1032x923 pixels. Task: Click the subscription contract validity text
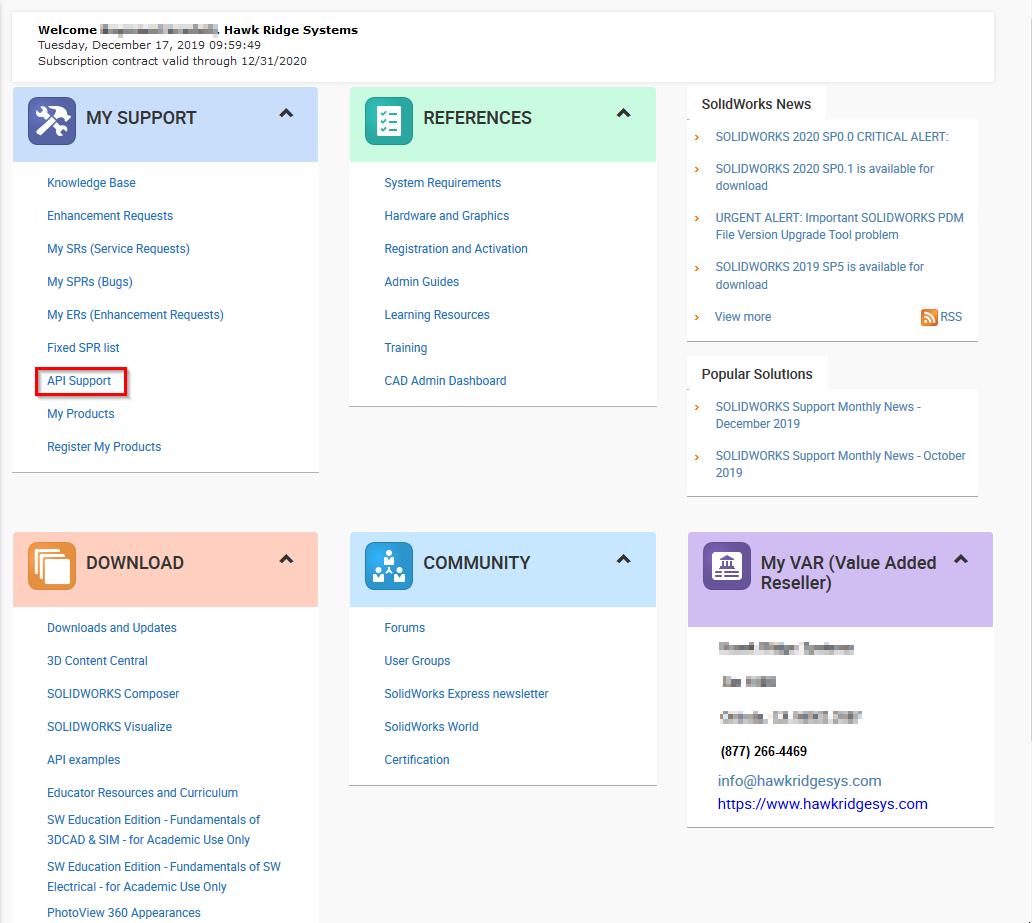pos(172,61)
